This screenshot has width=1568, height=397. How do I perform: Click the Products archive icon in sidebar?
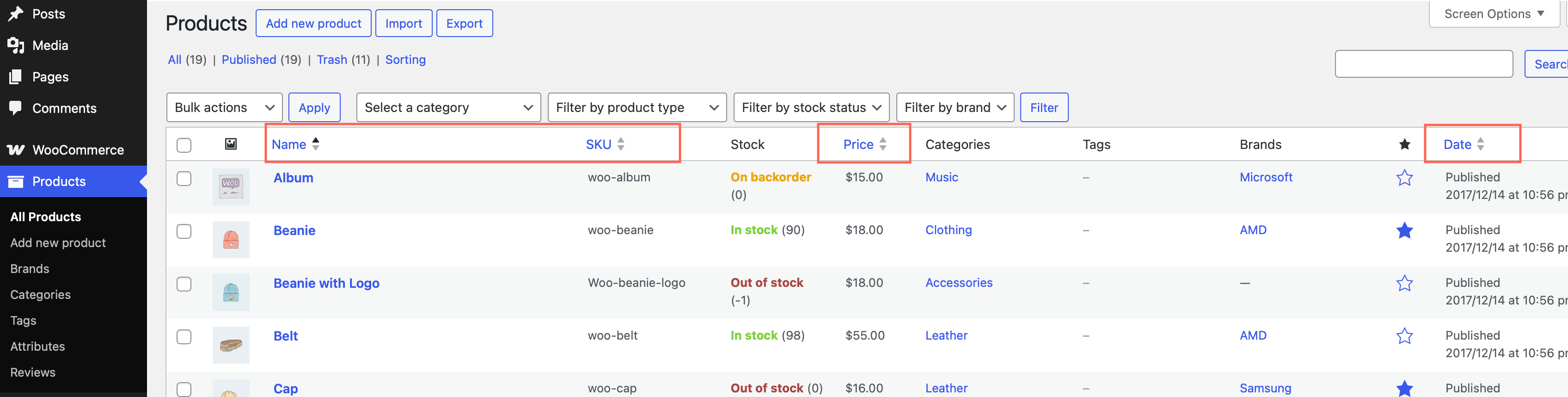click(16, 181)
